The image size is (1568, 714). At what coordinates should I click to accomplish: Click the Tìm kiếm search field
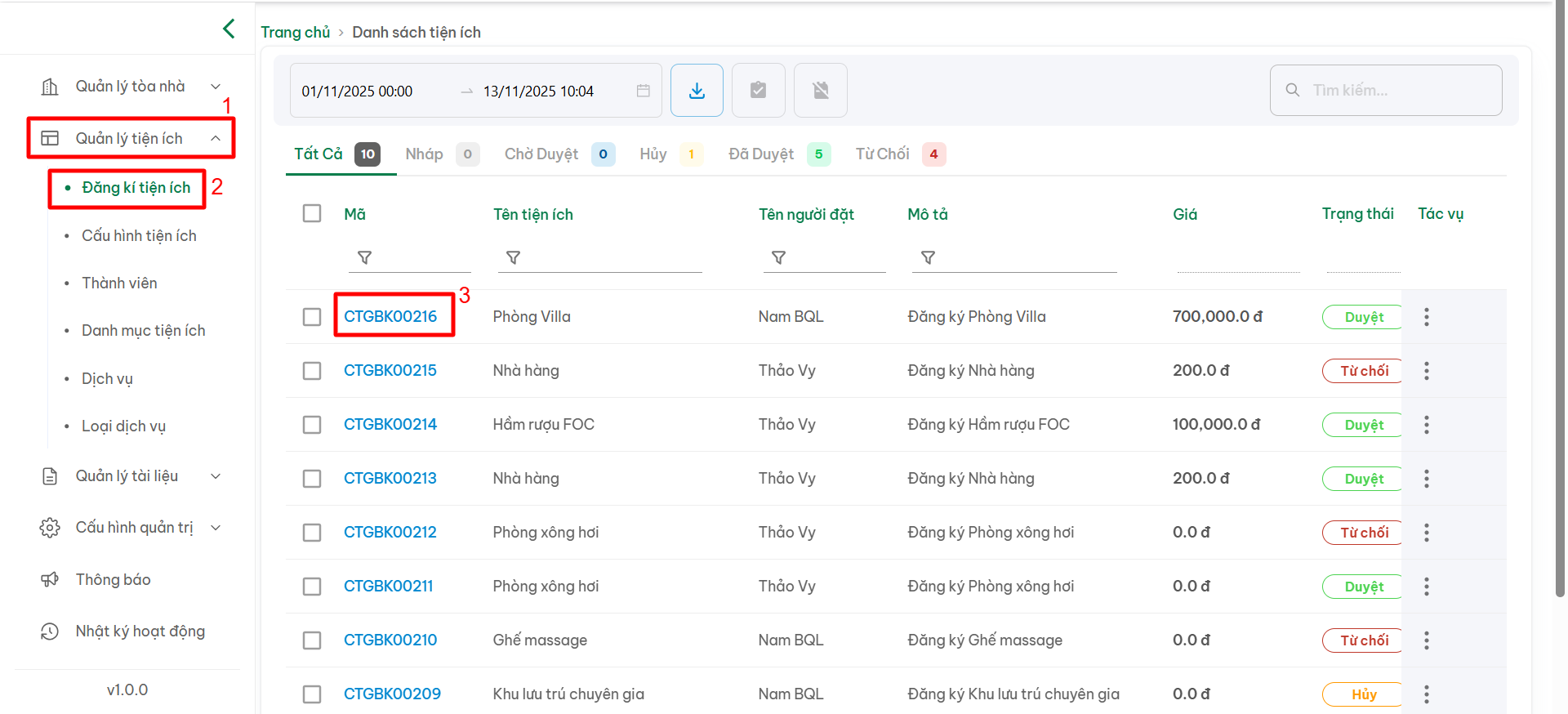click(x=1396, y=90)
